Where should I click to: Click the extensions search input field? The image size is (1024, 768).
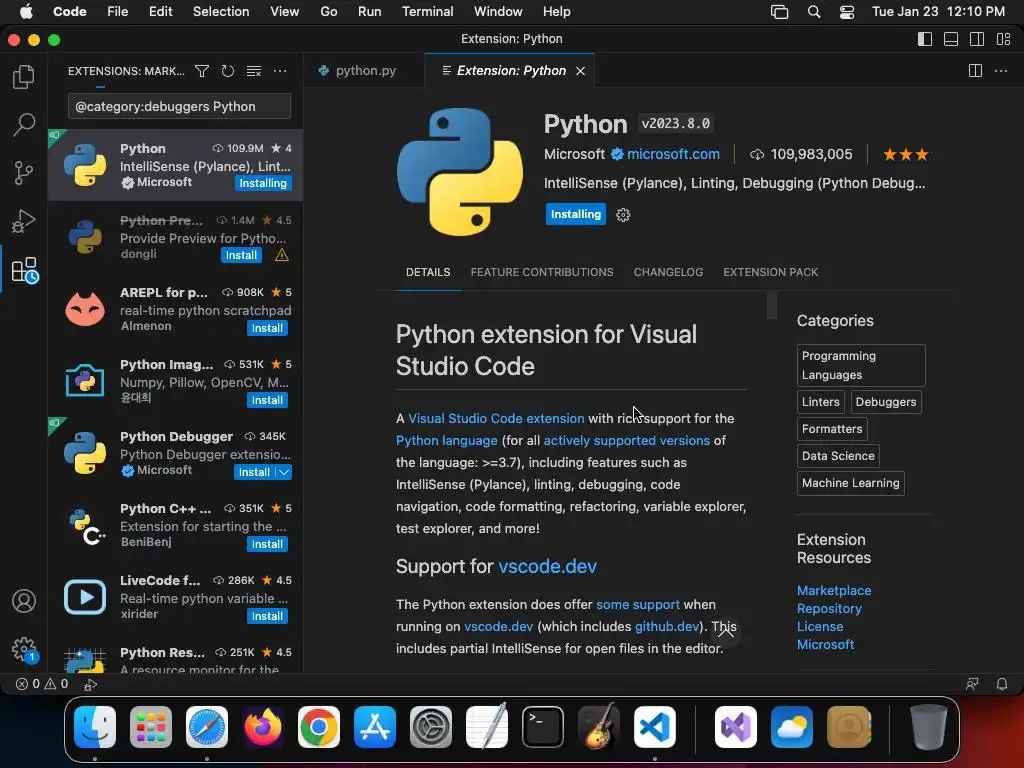click(179, 106)
